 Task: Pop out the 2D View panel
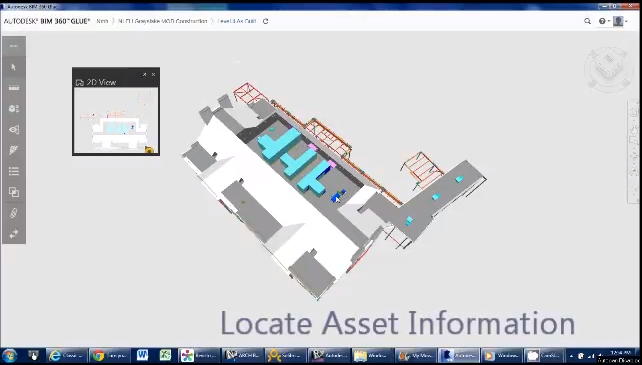[x=145, y=75]
